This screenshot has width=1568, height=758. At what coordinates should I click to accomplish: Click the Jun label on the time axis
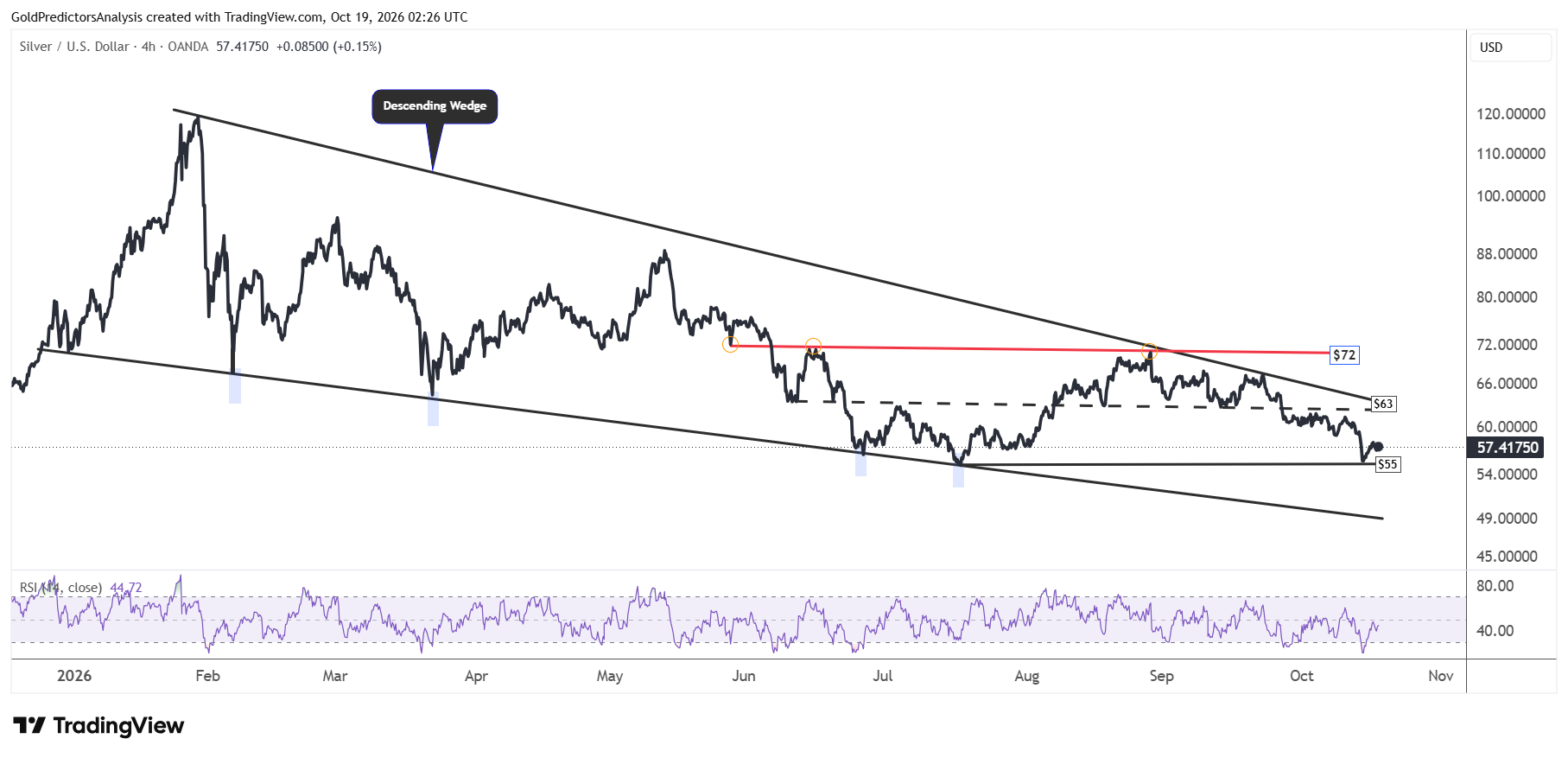[744, 676]
